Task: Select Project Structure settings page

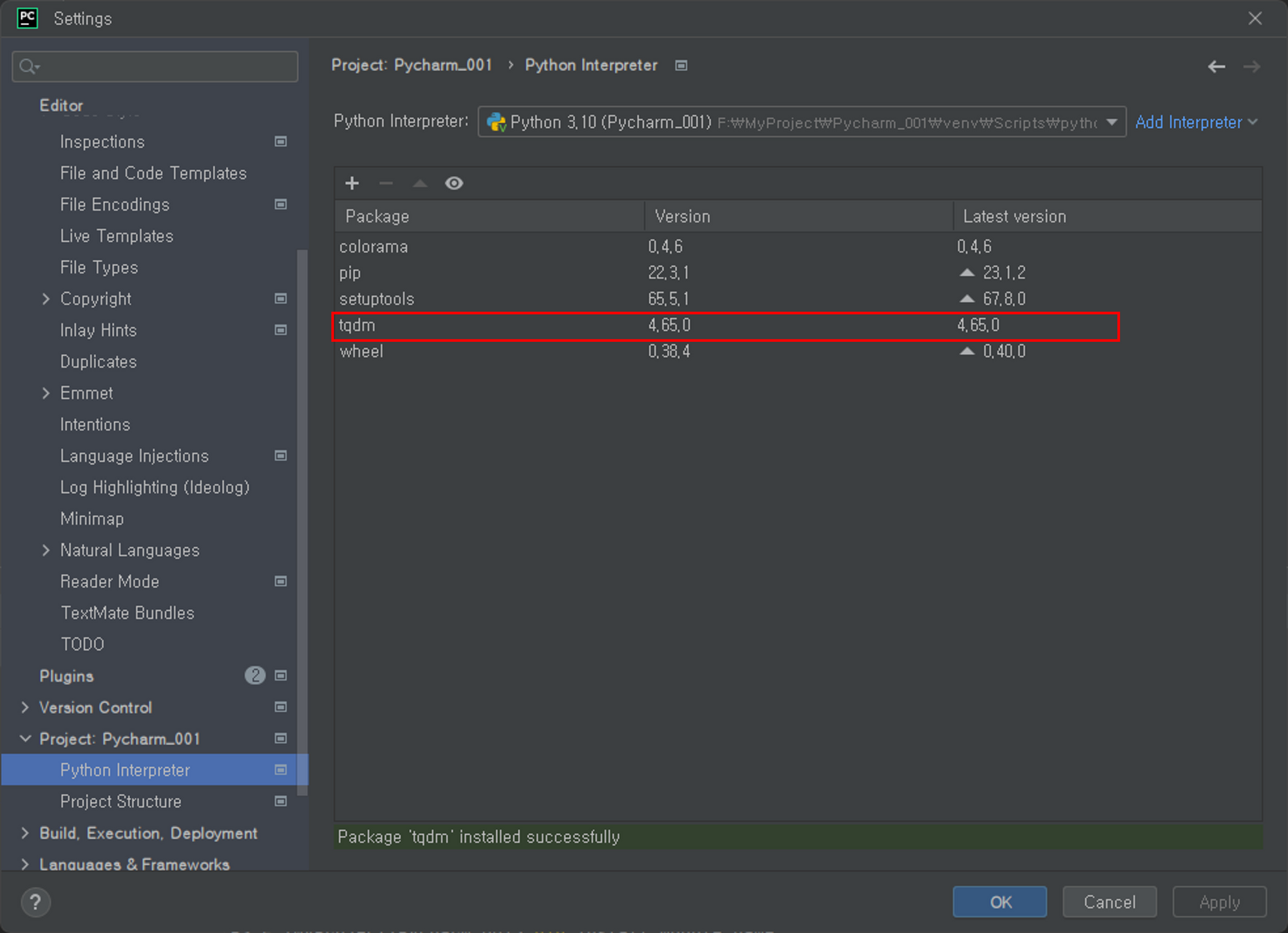Action: pyautogui.click(x=121, y=802)
